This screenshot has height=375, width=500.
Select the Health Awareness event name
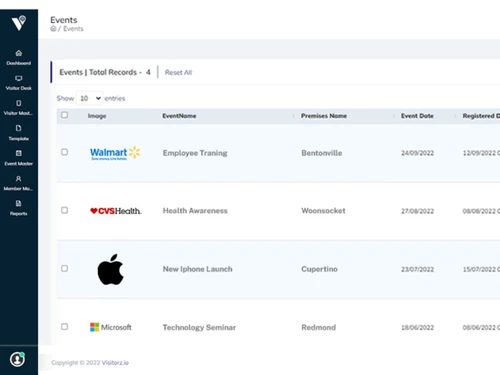pyautogui.click(x=195, y=211)
